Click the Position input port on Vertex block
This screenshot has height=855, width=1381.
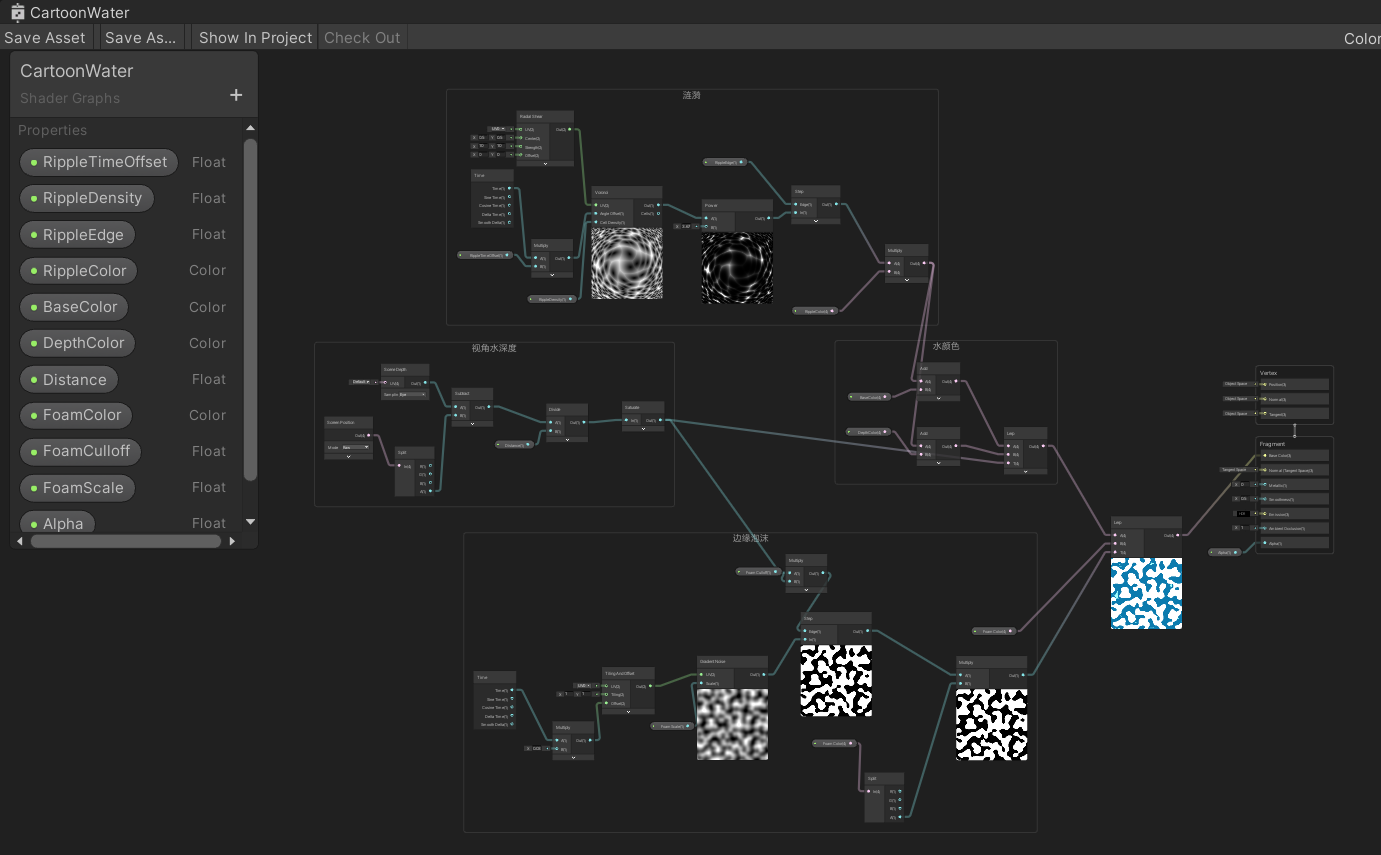1265,384
